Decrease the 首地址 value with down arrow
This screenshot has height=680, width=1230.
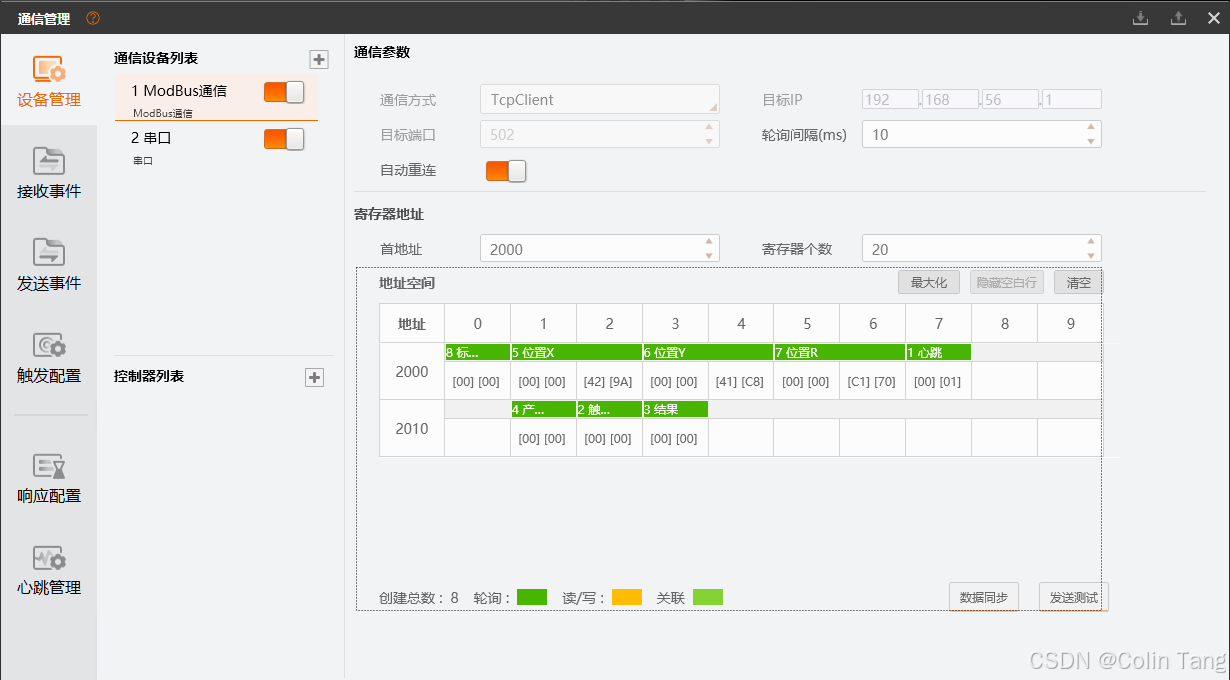pyautogui.click(x=710, y=256)
